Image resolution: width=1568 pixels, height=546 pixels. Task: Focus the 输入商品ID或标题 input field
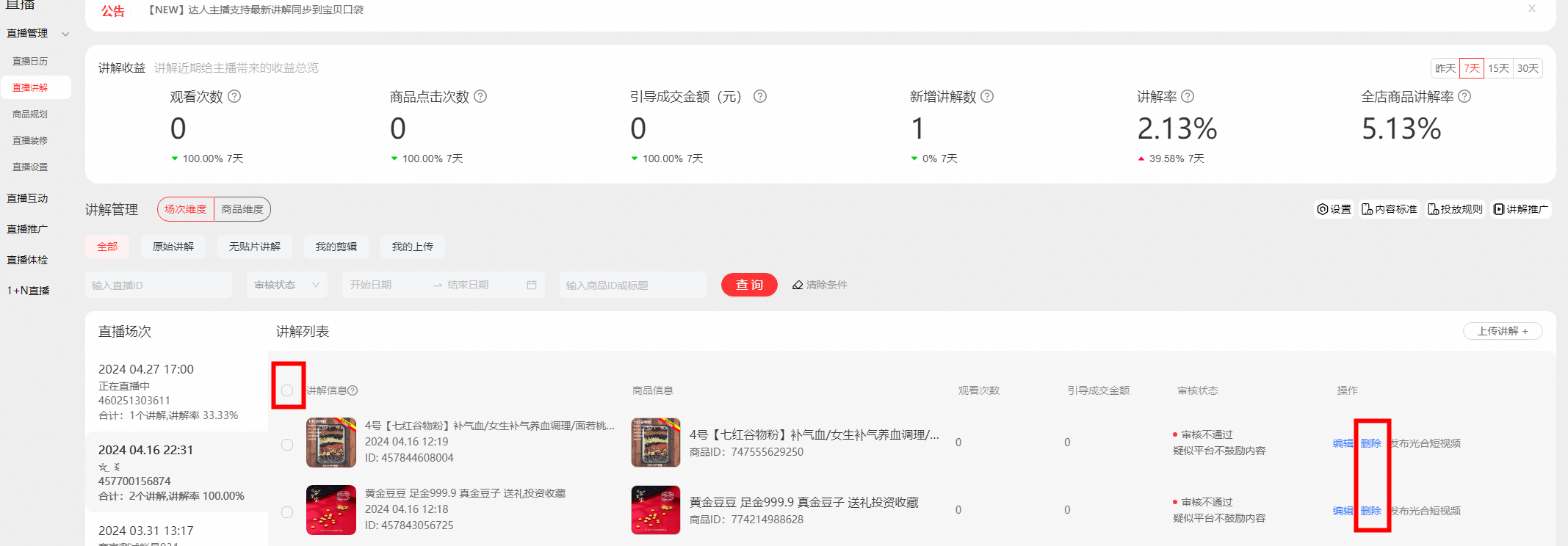pos(632,285)
